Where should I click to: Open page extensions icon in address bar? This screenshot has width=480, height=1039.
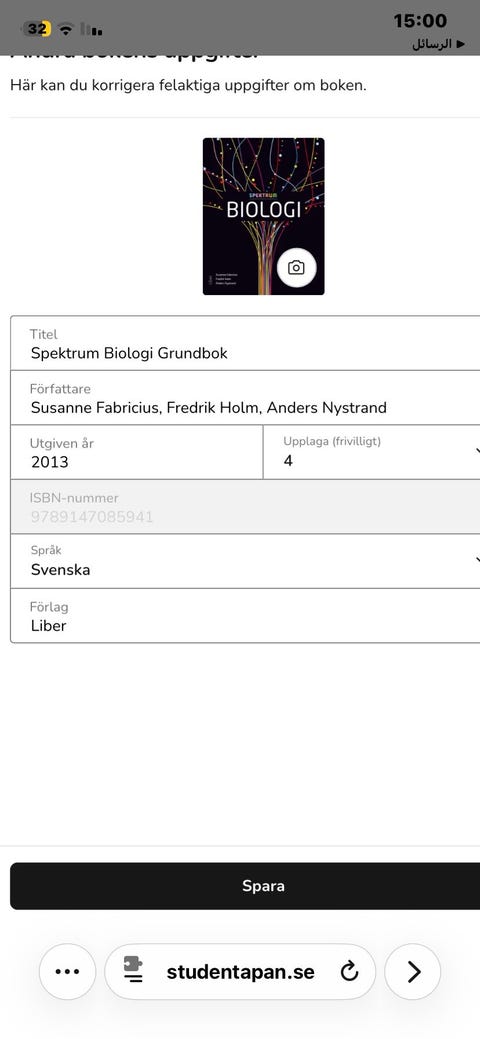(x=133, y=971)
